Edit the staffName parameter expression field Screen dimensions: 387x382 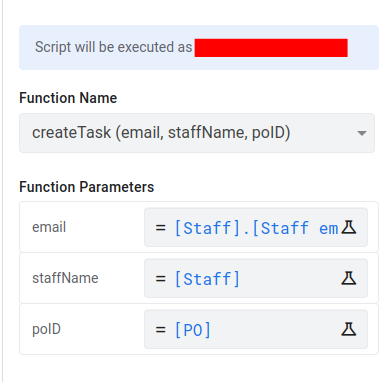click(x=256, y=278)
